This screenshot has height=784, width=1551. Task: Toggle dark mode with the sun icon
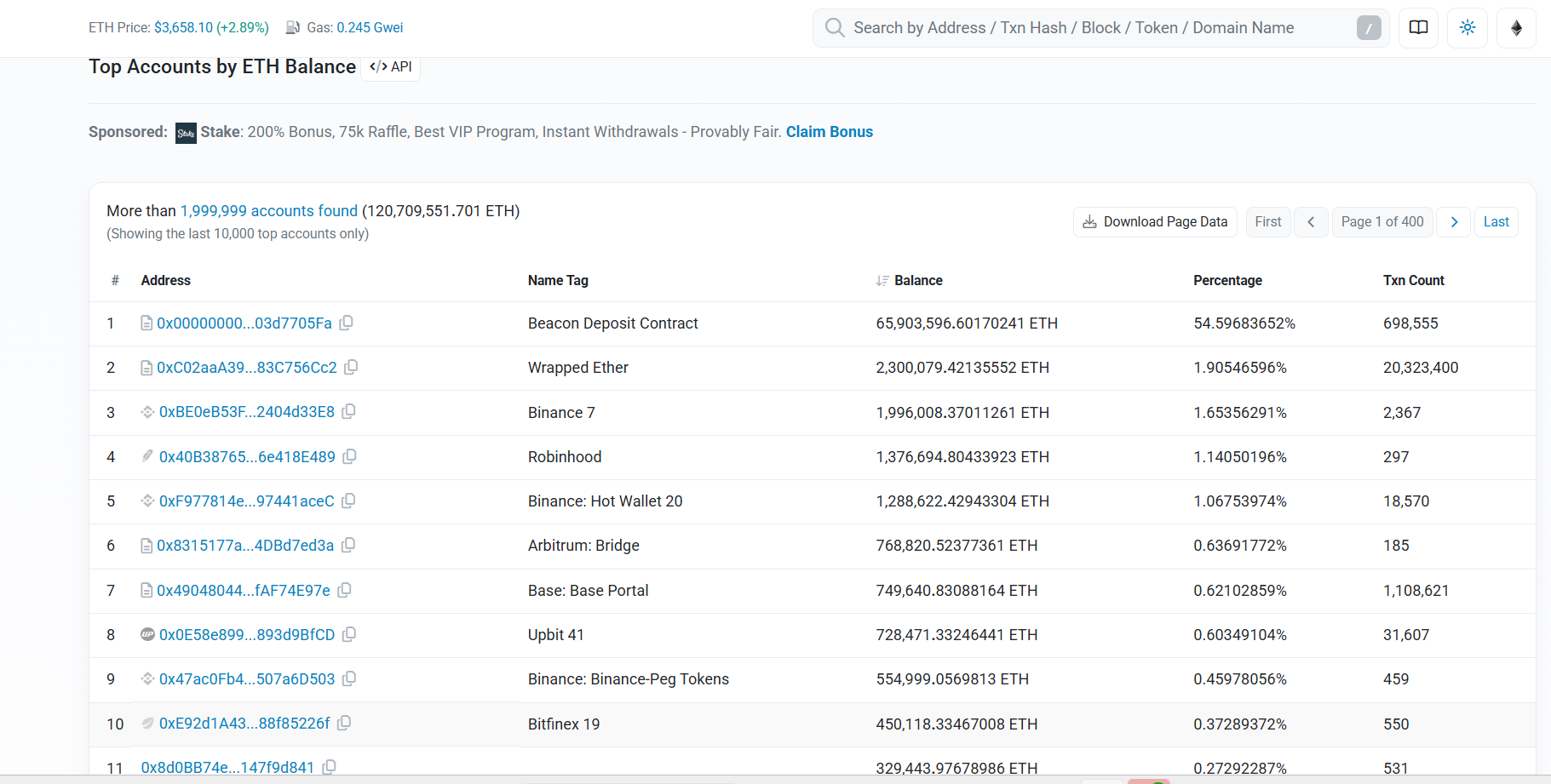1467,27
